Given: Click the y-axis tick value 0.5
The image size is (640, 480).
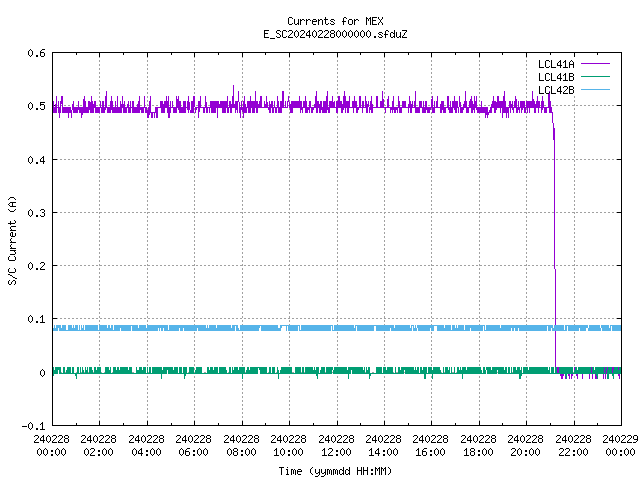Looking at the screenshot, I should click(x=36, y=106).
